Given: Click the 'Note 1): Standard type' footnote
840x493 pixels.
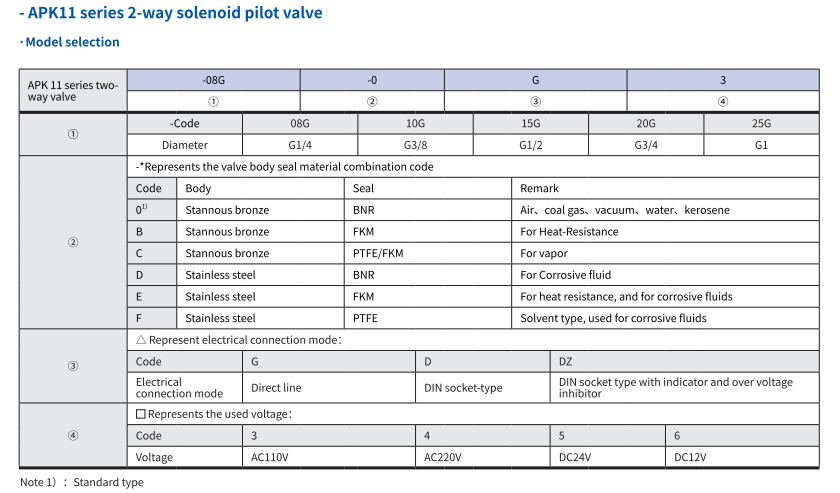Looking at the screenshot, I should click(x=82, y=482).
